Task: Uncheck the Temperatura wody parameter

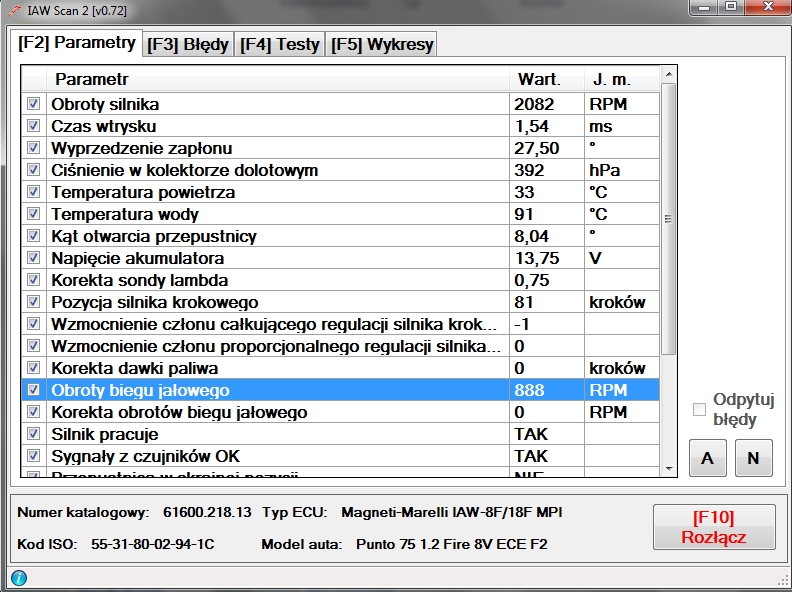Action: tap(34, 214)
